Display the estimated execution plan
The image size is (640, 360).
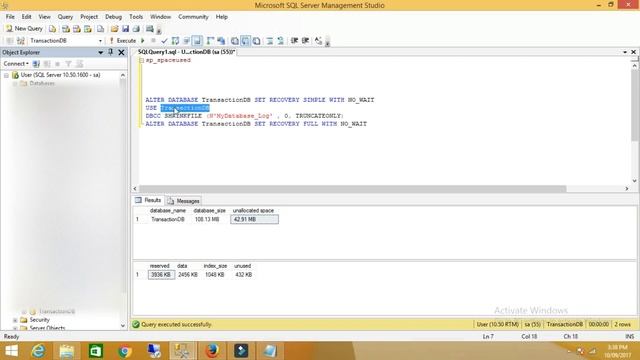(176, 41)
